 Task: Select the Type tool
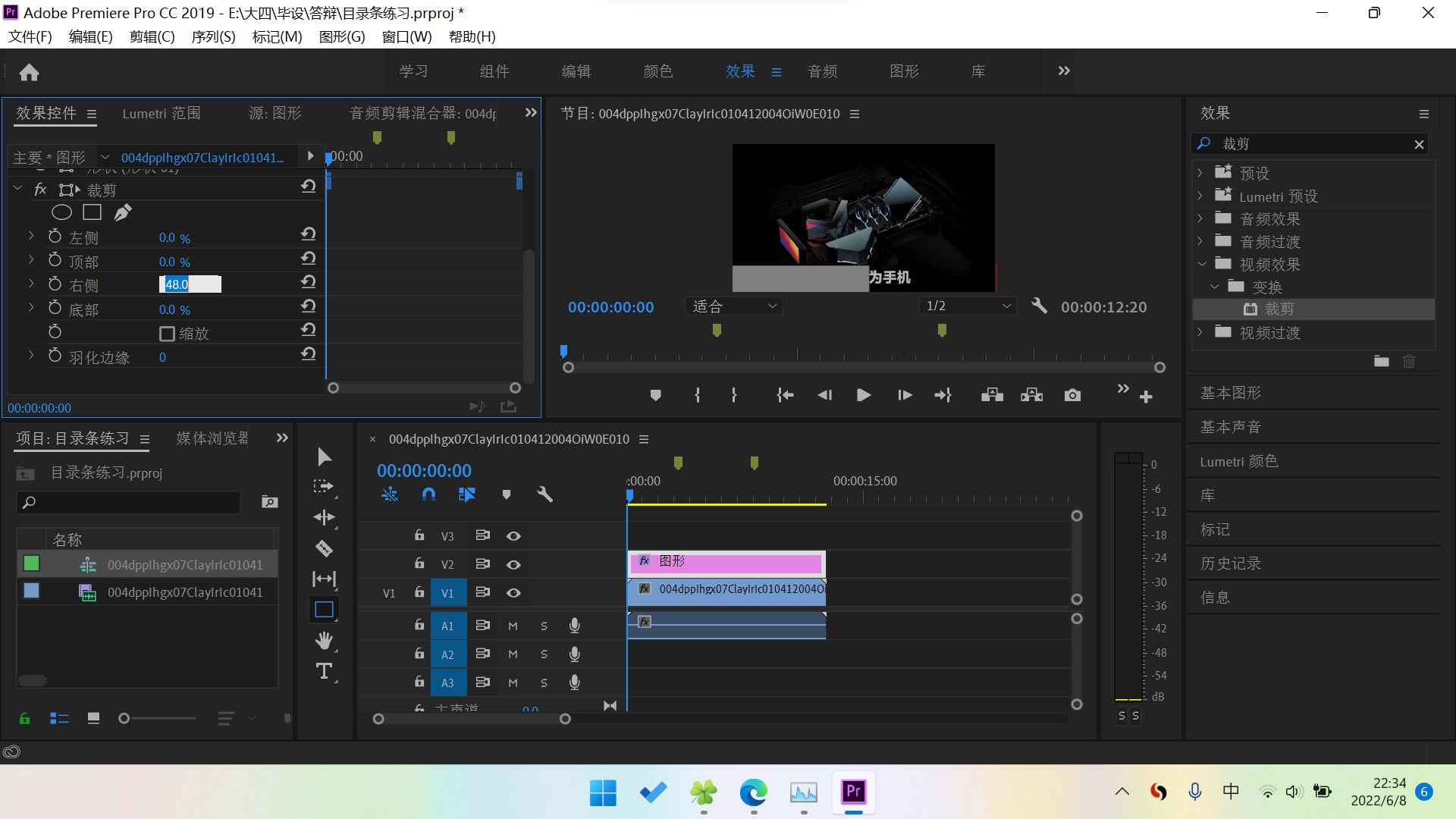pos(324,671)
